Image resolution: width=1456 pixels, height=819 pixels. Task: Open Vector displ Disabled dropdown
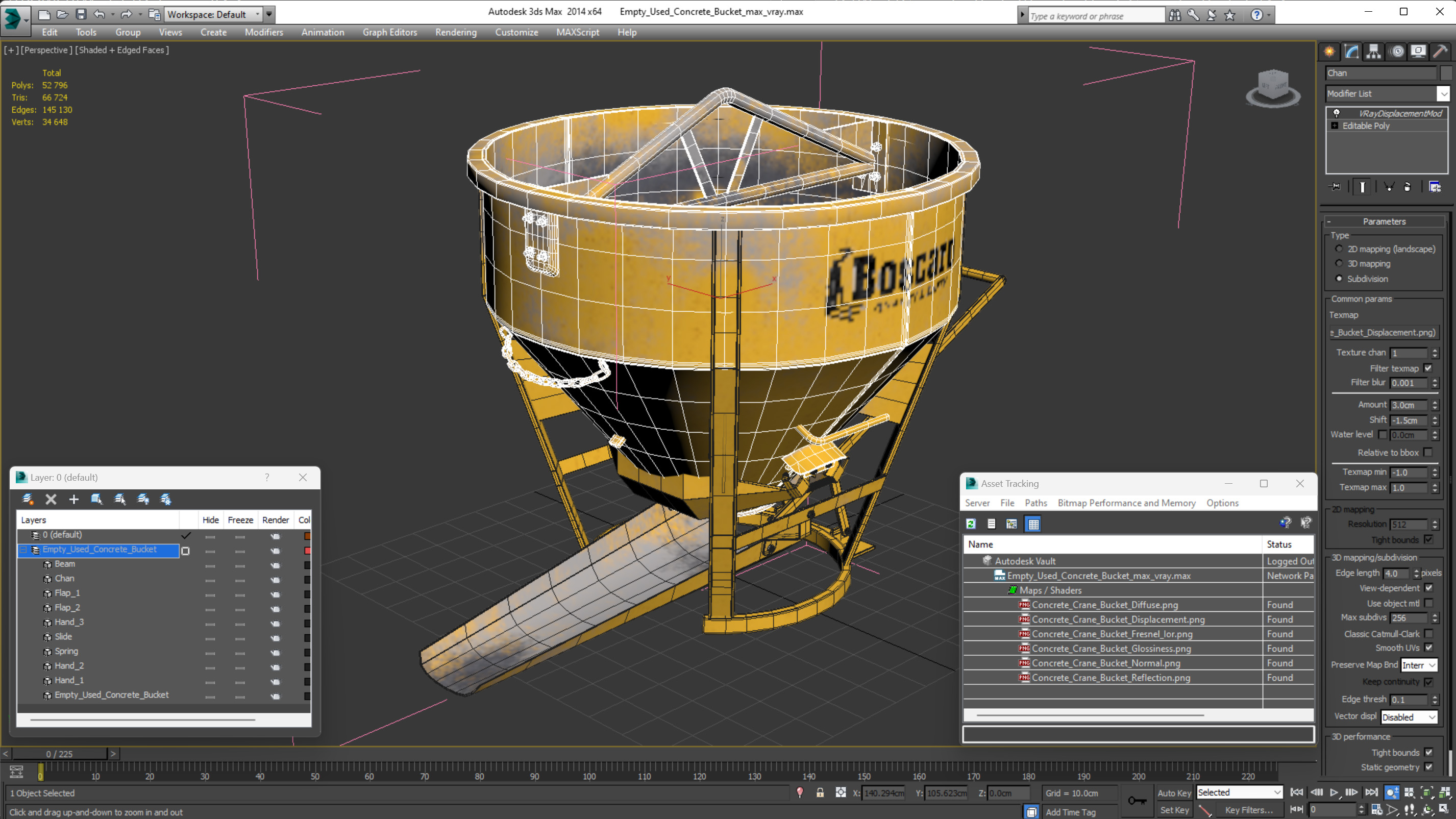[1409, 717]
